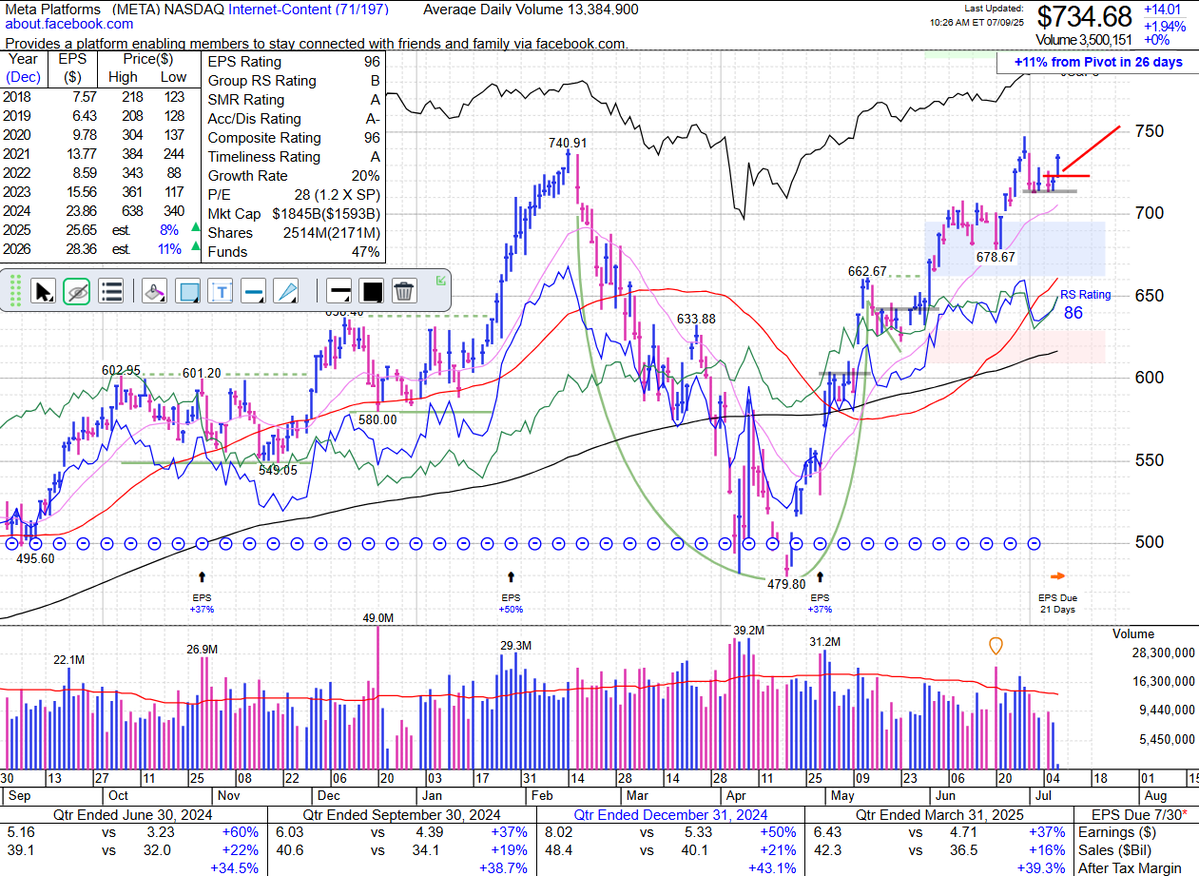The width and height of the screenshot is (1199, 876).
Task: Toggle the hide drawings eye icon
Action: pyautogui.click(x=76, y=291)
